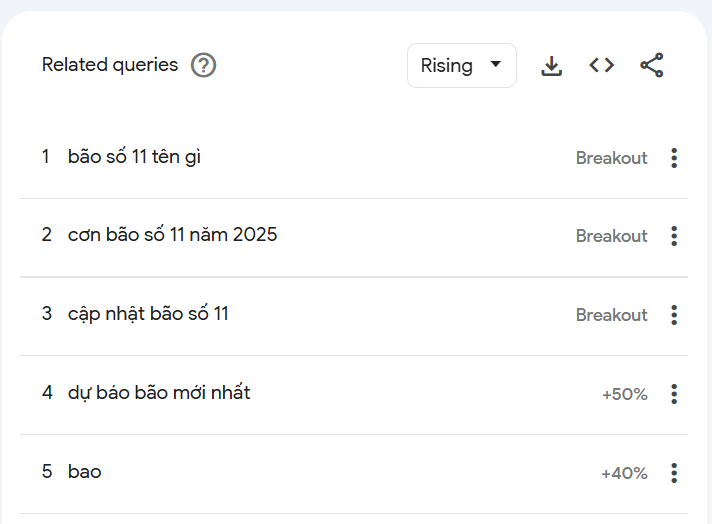The image size is (712, 524).
Task: Open more options for 'cập nhật bão số 11'
Action: (x=675, y=315)
